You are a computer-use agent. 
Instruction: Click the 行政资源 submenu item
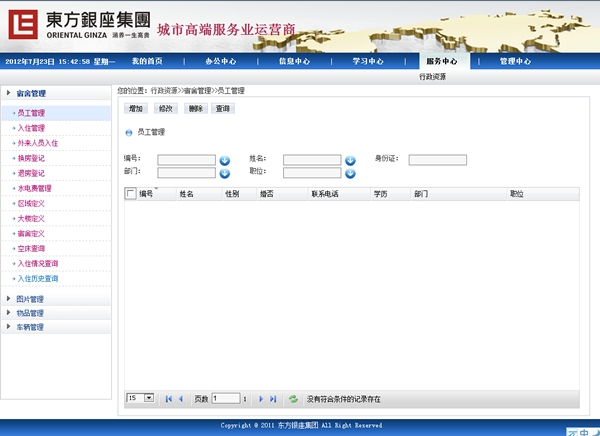tap(432, 77)
